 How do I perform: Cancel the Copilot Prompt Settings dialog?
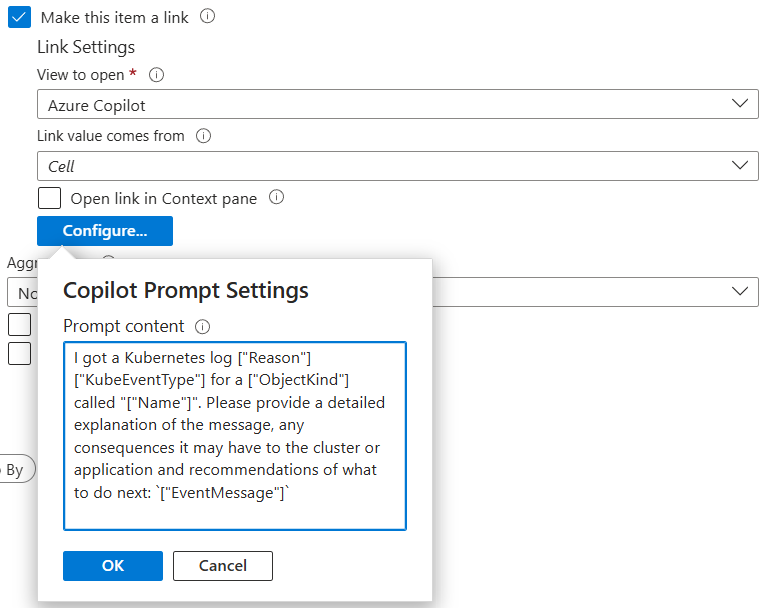coord(223,566)
